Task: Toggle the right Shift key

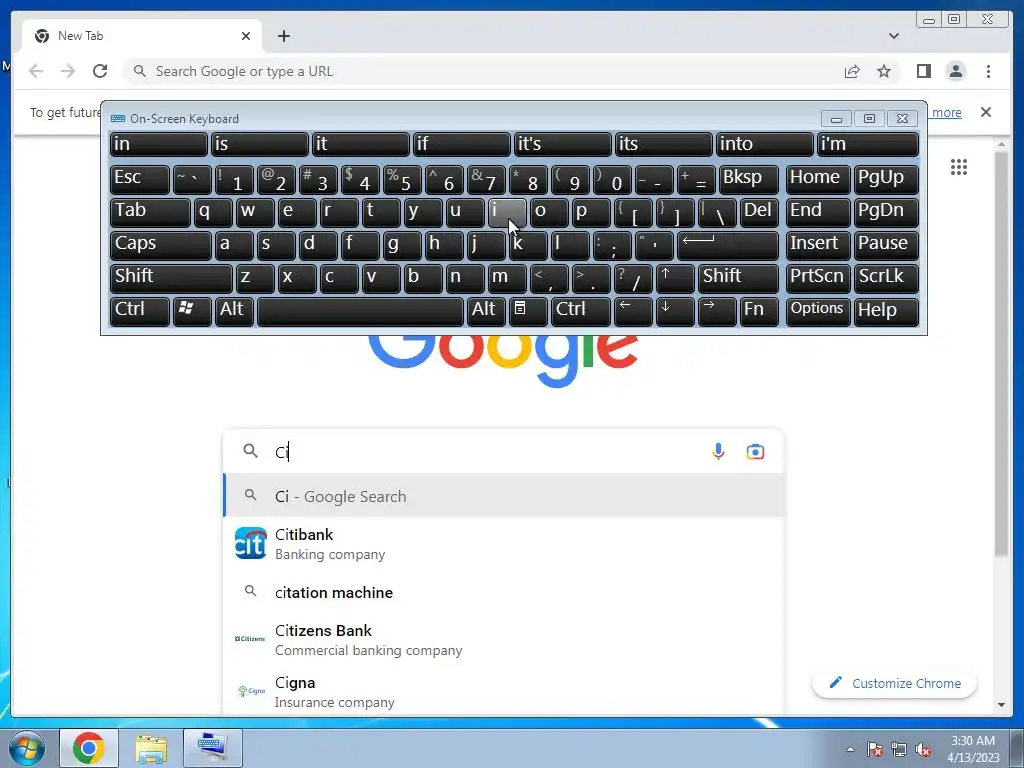Action: pyautogui.click(x=738, y=278)
